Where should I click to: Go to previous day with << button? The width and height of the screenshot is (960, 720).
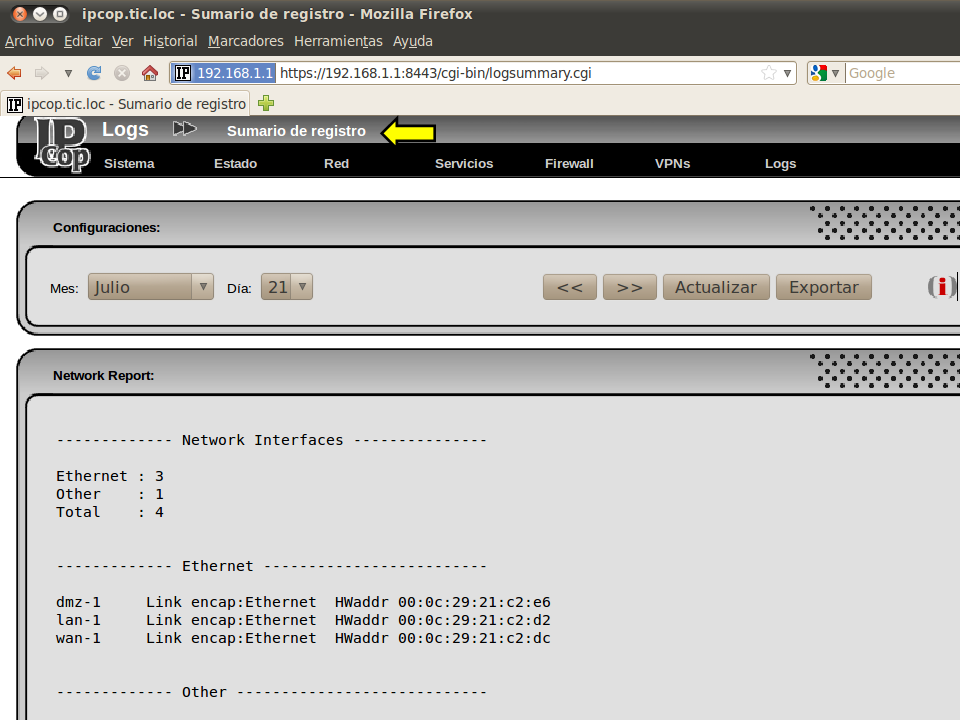[570, 287]
